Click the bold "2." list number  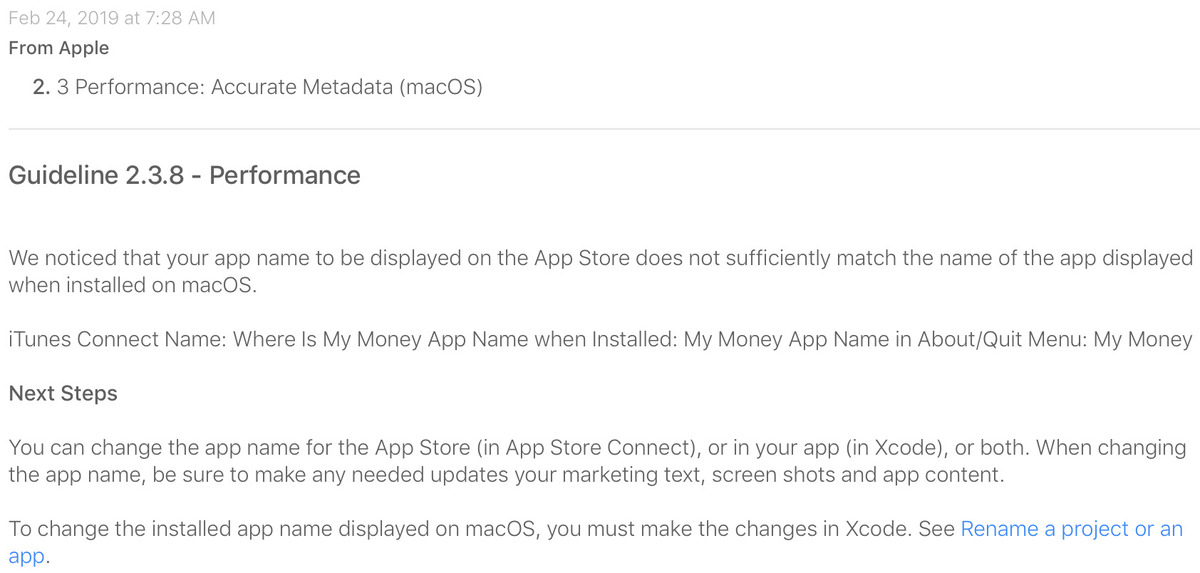click(41, 88)
